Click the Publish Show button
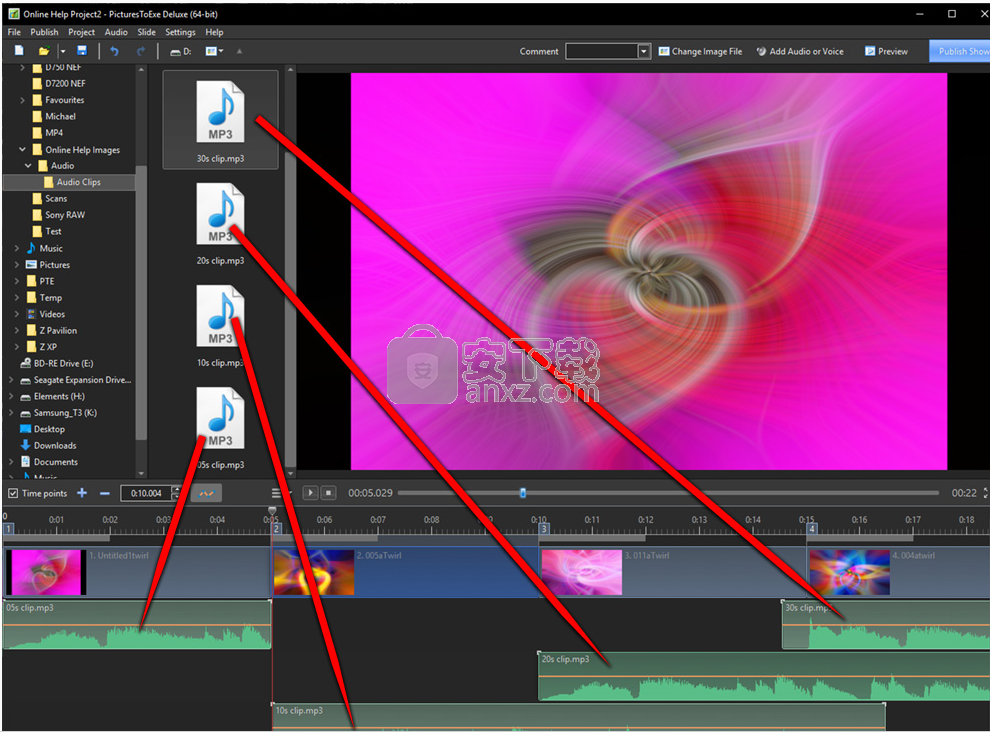Image resolution: width=990 pixels, height=732 pixels. [x=960, y=51]
